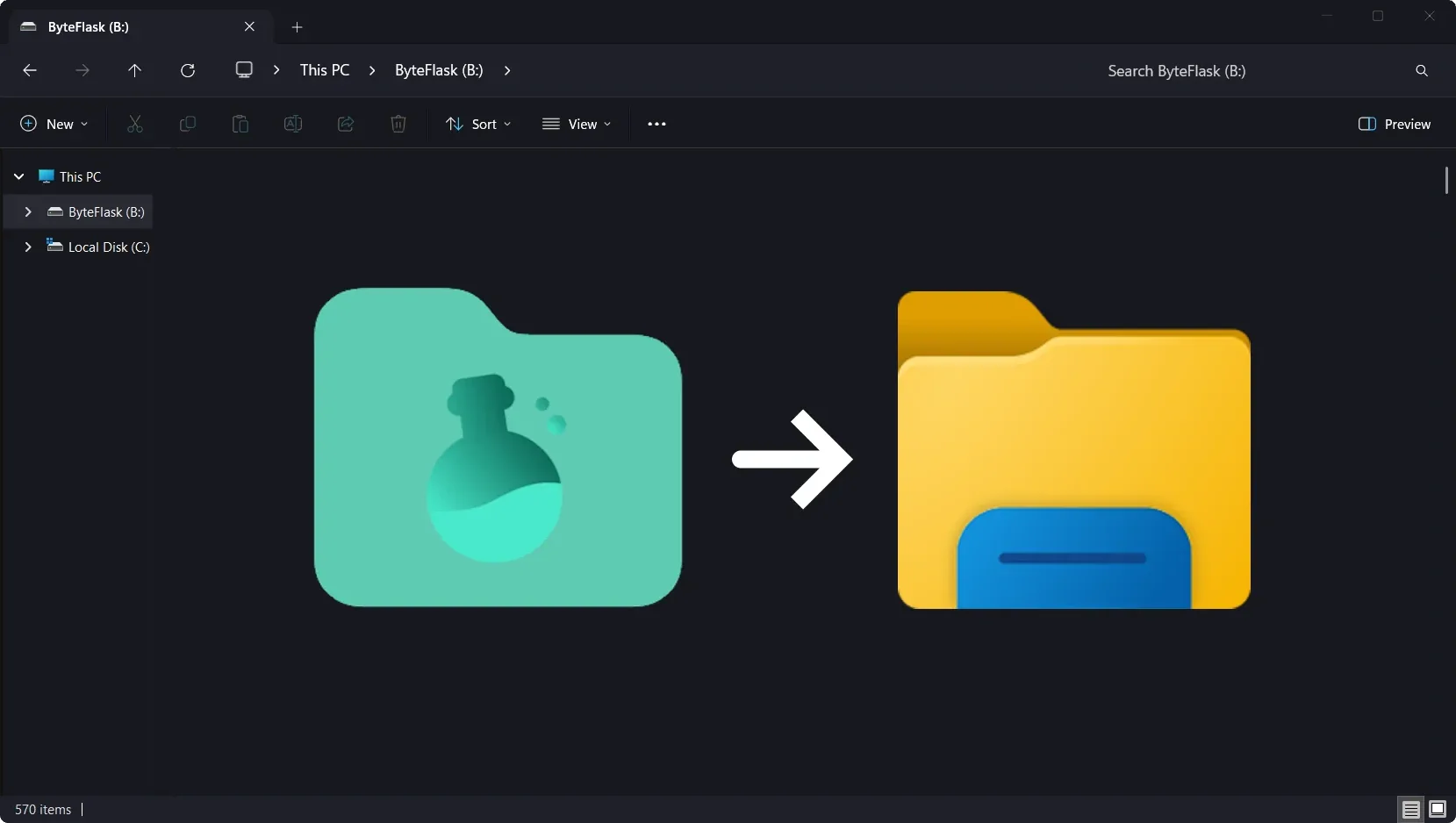Viewport: 1456px width, 823px height.
Task: Go back with the left arrow button
Action: click(30, 70)
